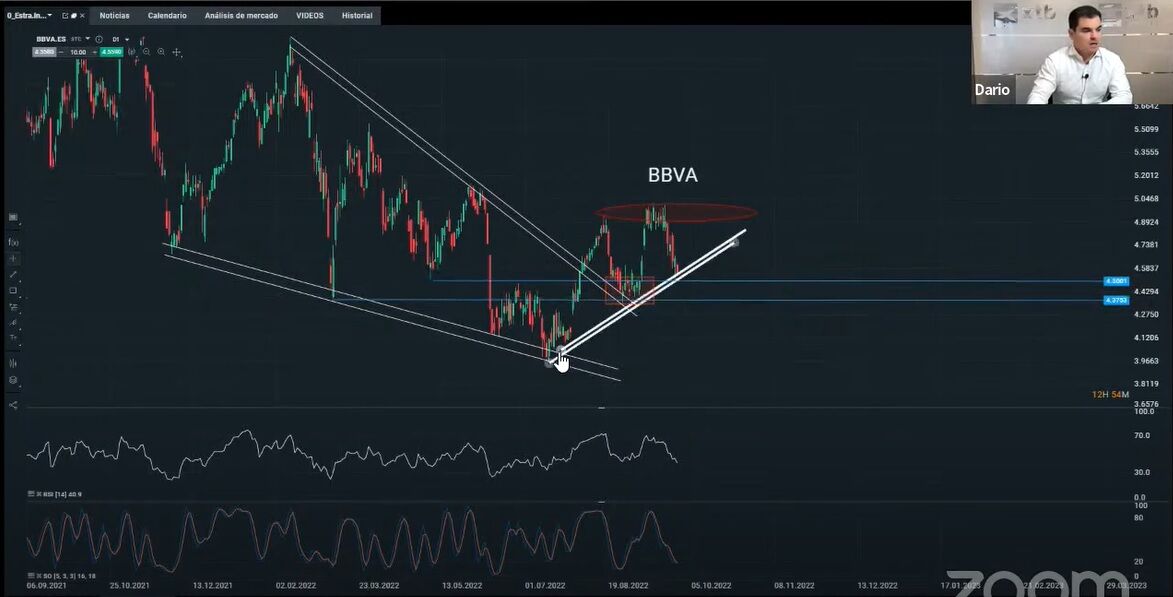Click the 10.00 volume input field
Image resolution: width=1173 pixels, height=597 pixels.
point(78,52)
